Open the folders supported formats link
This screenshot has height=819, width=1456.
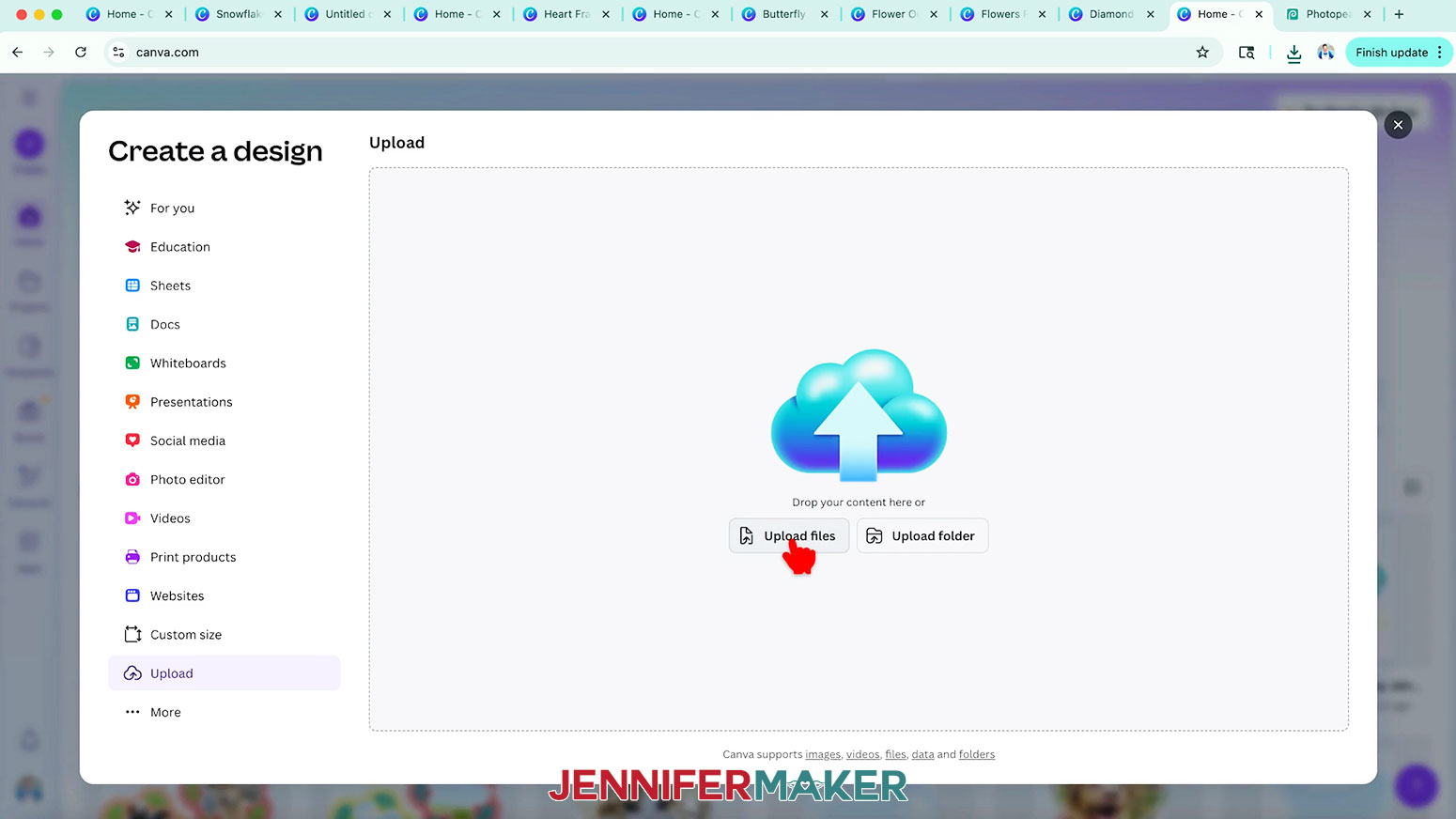977,754
